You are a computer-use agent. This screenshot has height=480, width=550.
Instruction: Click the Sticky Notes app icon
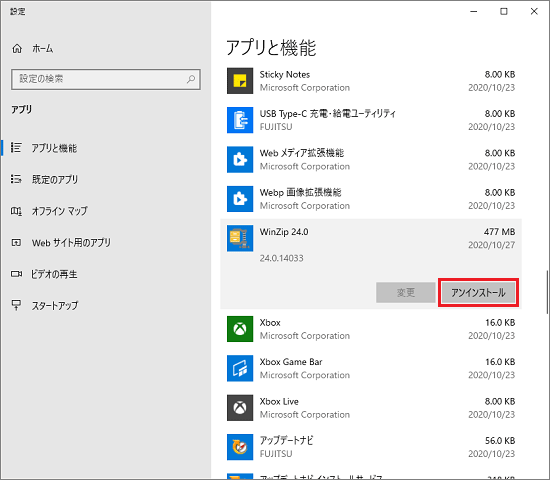click(x=240, y=81)
